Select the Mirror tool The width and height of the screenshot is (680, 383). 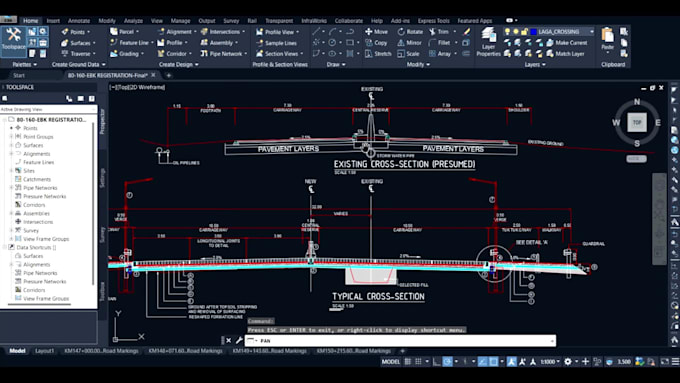pyautogui.click(x=409, y=43)
